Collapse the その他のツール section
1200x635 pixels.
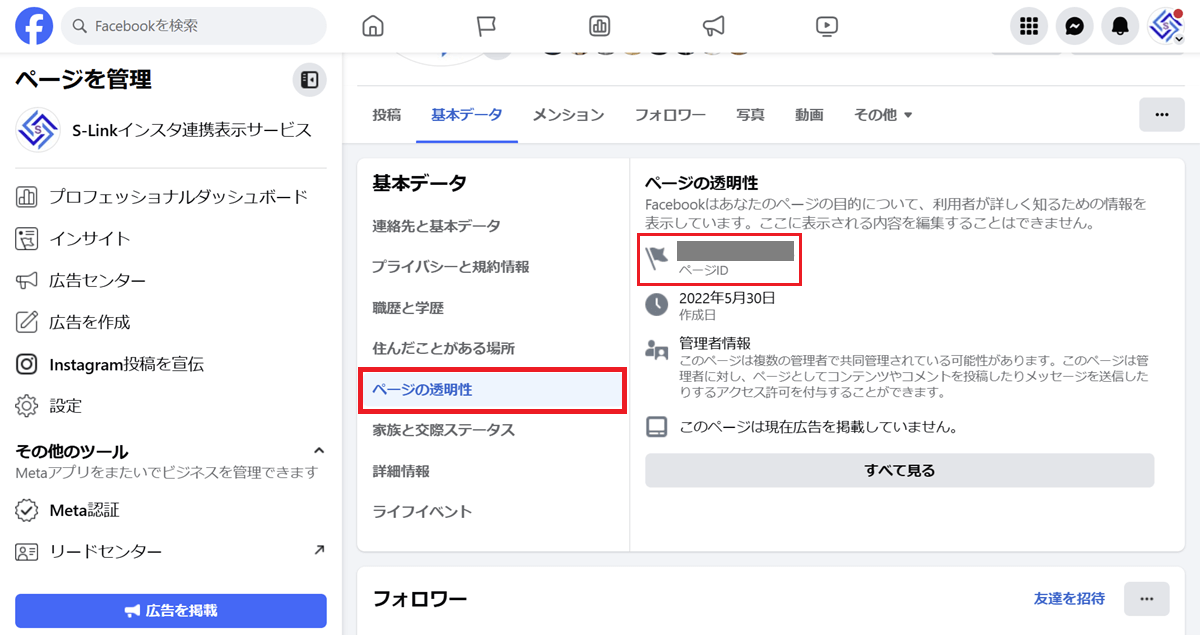point(319,451)
